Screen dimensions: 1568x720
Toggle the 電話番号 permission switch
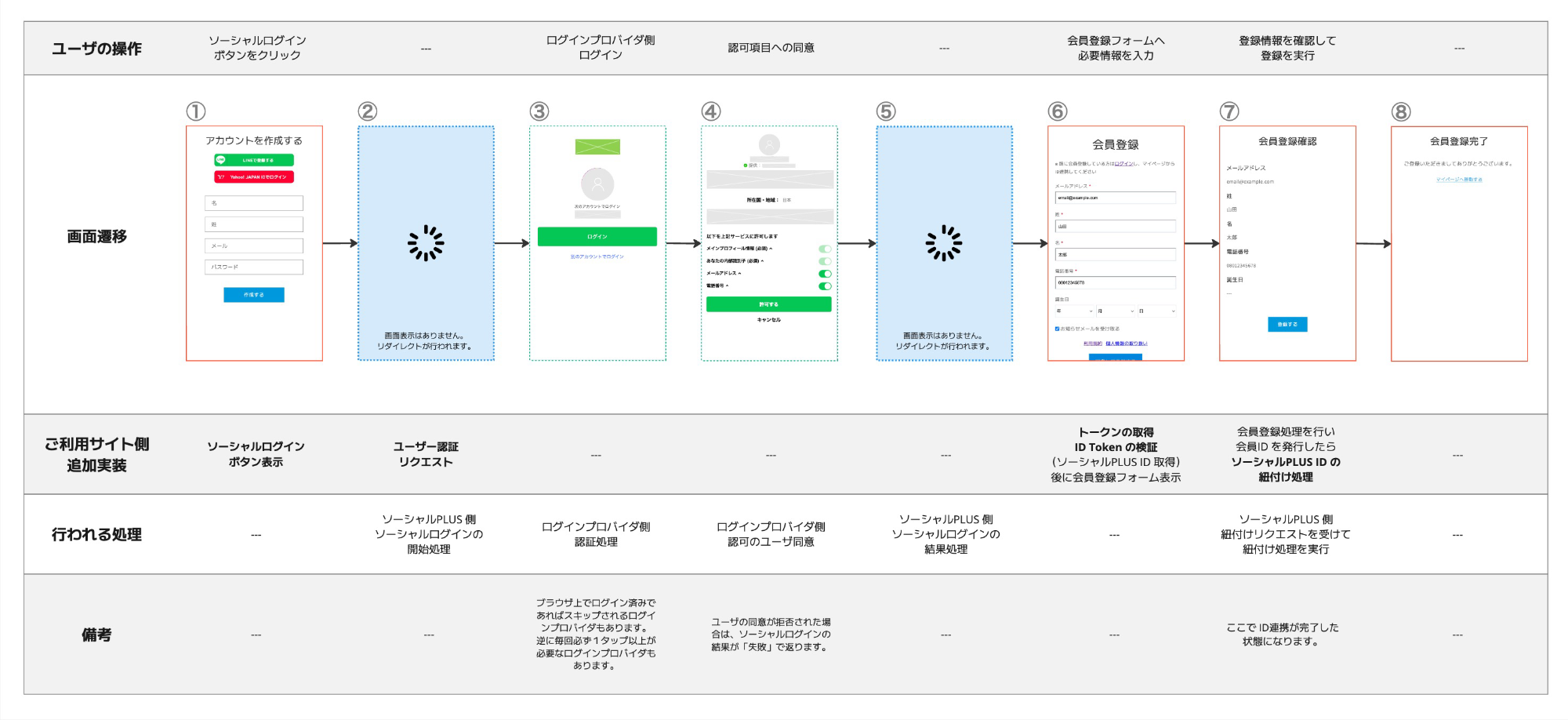[825, 286]
